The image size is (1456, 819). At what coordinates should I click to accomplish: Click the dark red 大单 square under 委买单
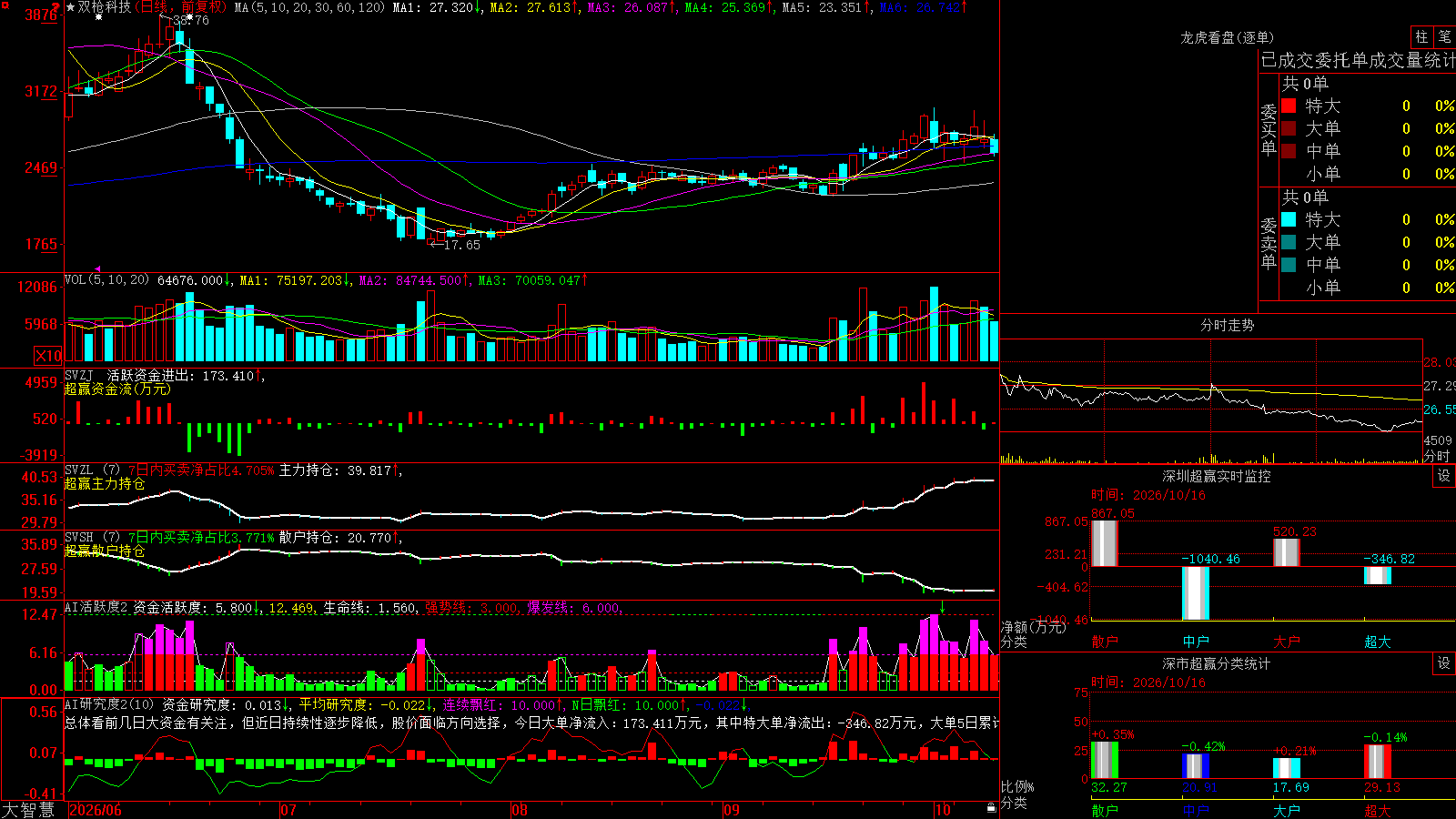tap(1289, 128)
